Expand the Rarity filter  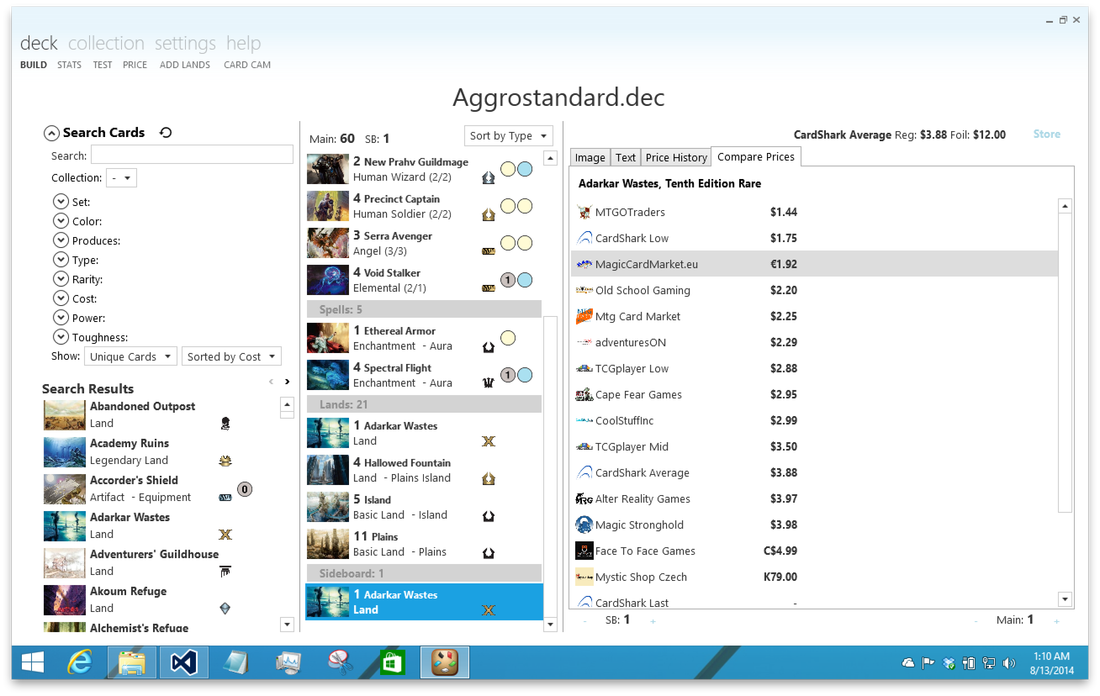[60, 279]
